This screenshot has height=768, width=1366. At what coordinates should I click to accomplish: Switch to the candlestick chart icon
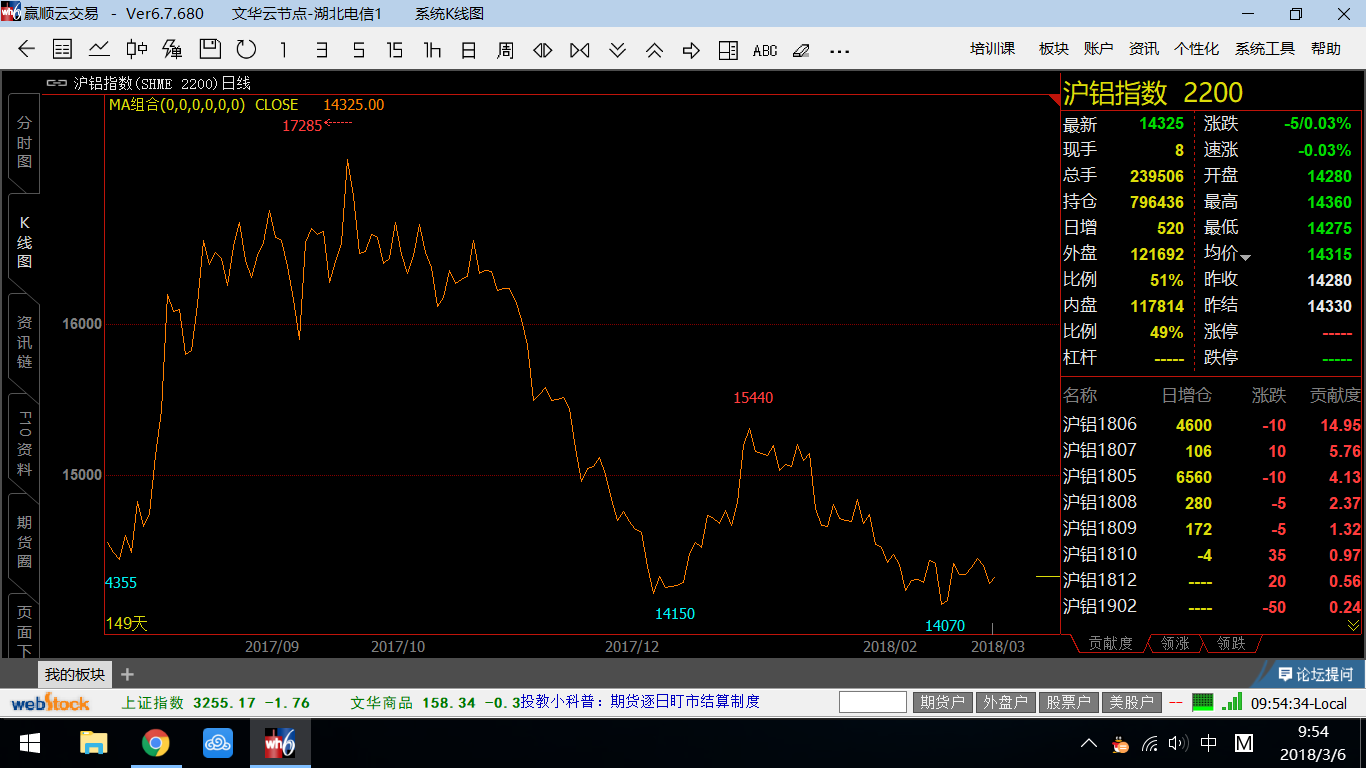[x=137, y=49]
